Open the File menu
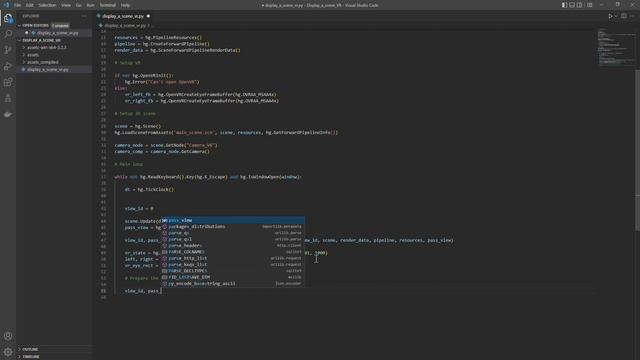Screen dimensions: 640x360 pos(18,5)
